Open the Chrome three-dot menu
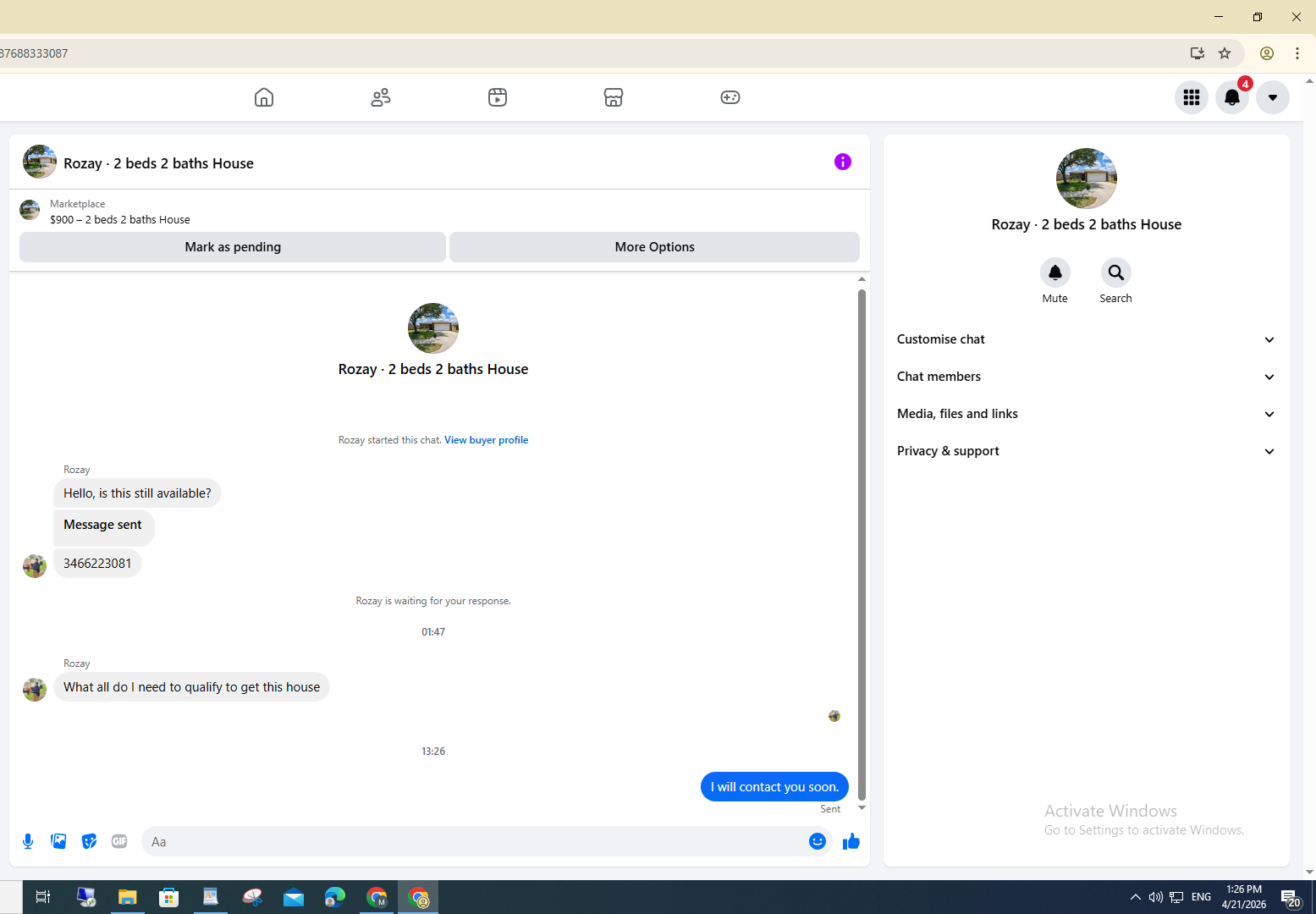The height and width of the screenshot is (914, 1316). tap(1297, 53)
